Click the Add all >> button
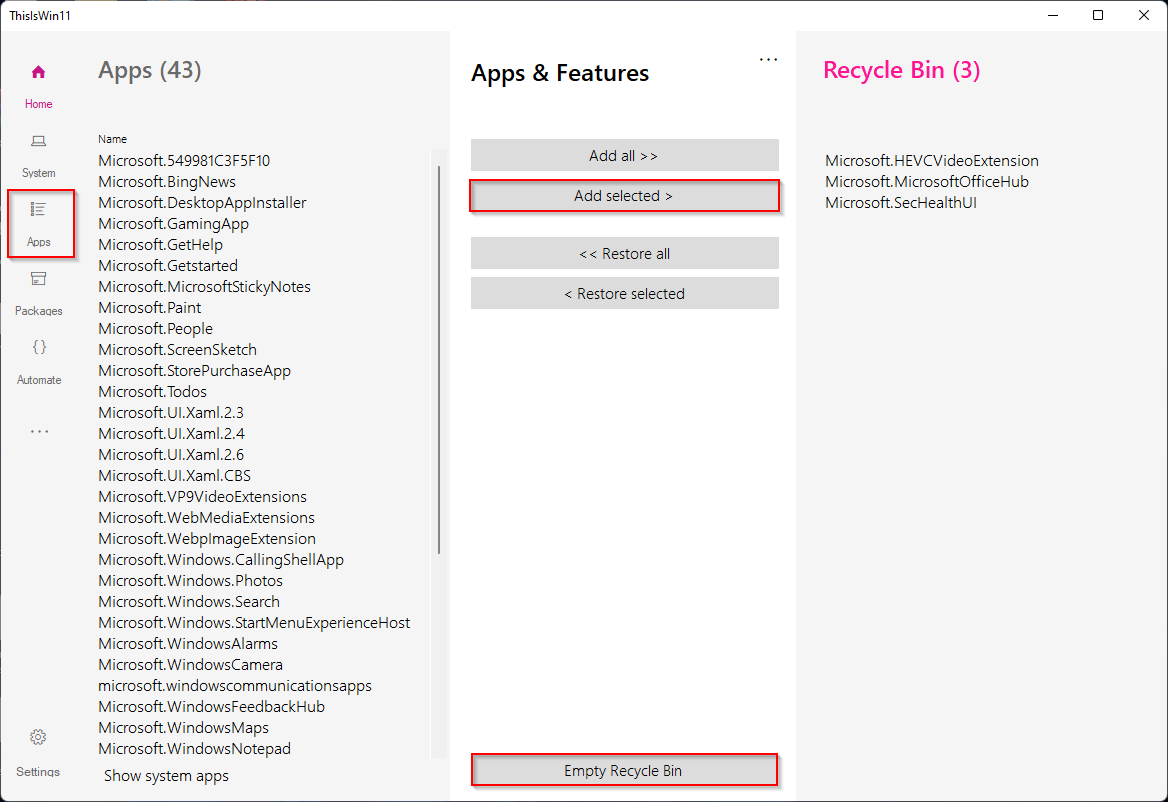Viewport: 1168px width, 802px height. 624,156
